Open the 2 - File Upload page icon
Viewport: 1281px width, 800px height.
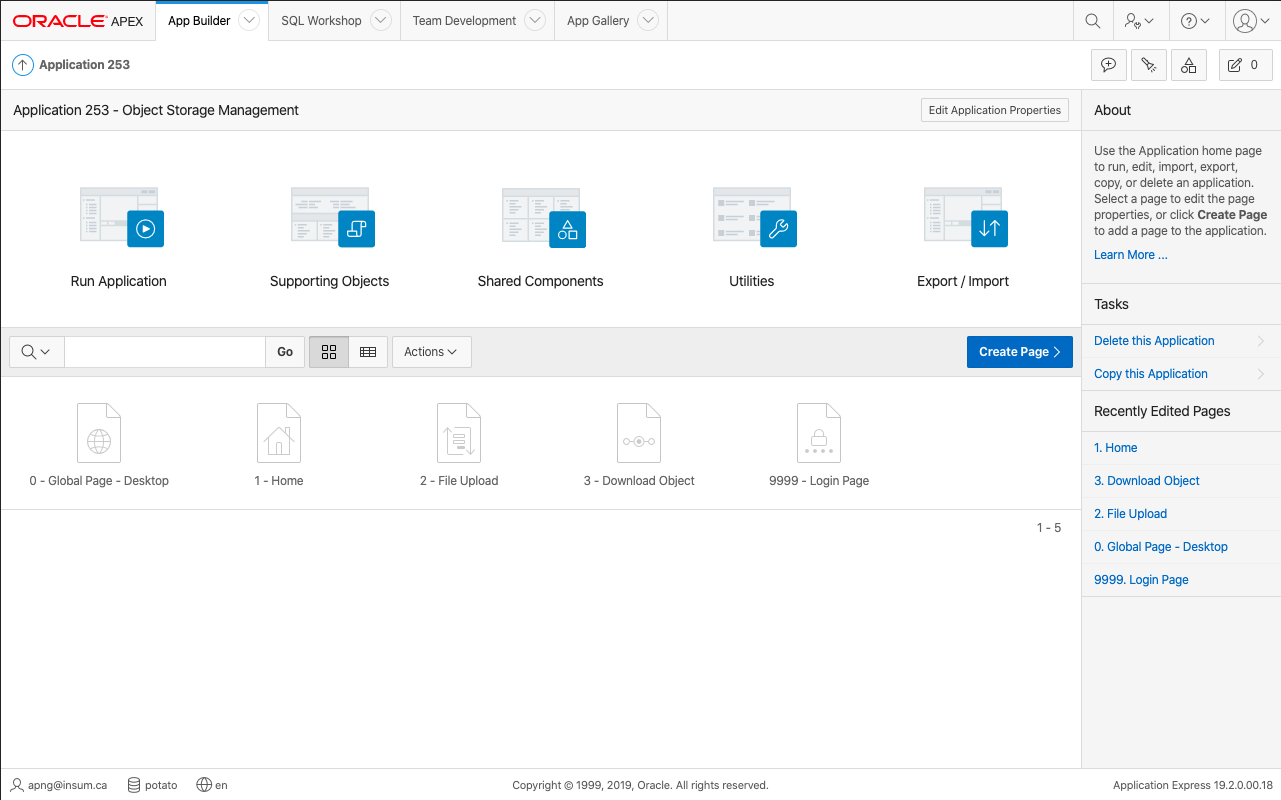459,433
